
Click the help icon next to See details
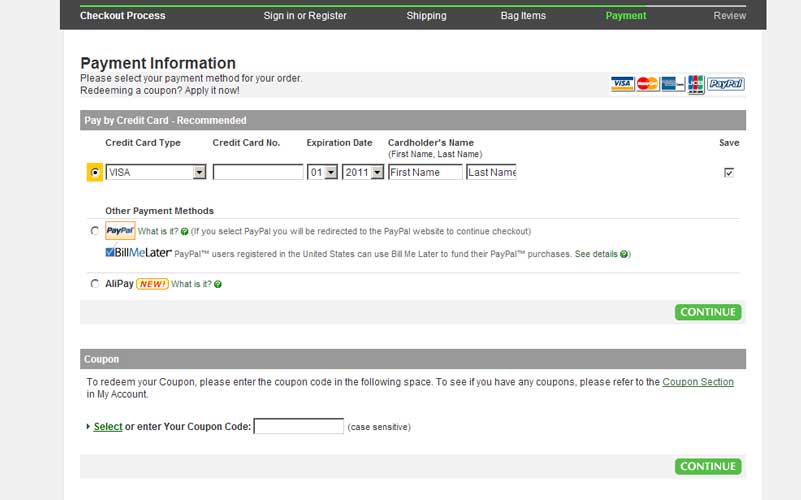coord(625,254)
